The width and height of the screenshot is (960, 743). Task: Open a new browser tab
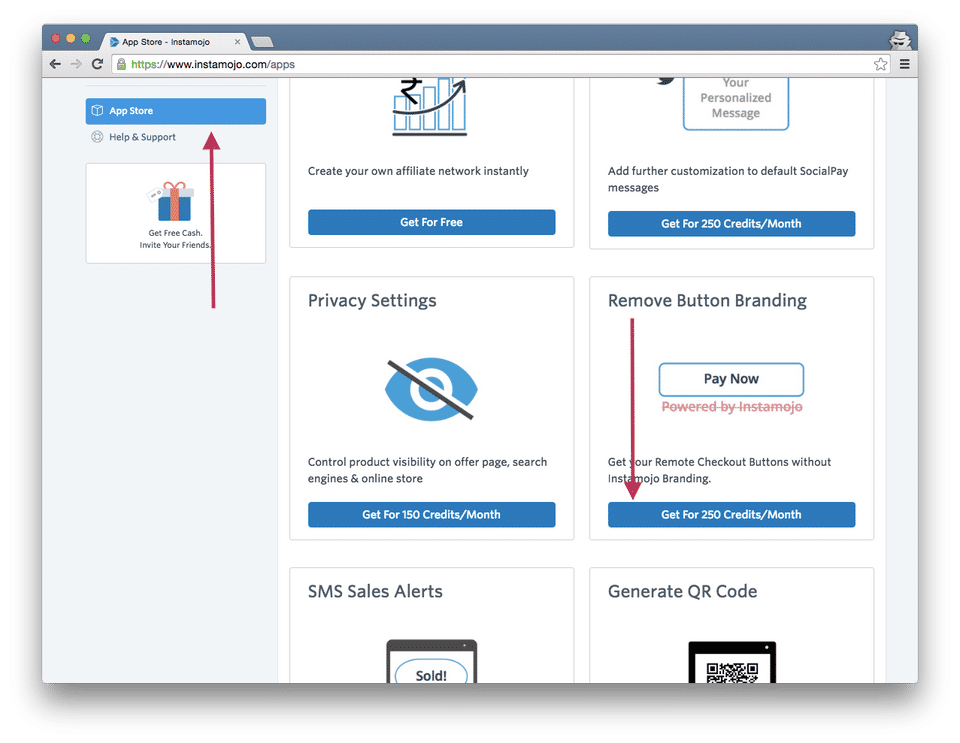(x=262, y=42)
